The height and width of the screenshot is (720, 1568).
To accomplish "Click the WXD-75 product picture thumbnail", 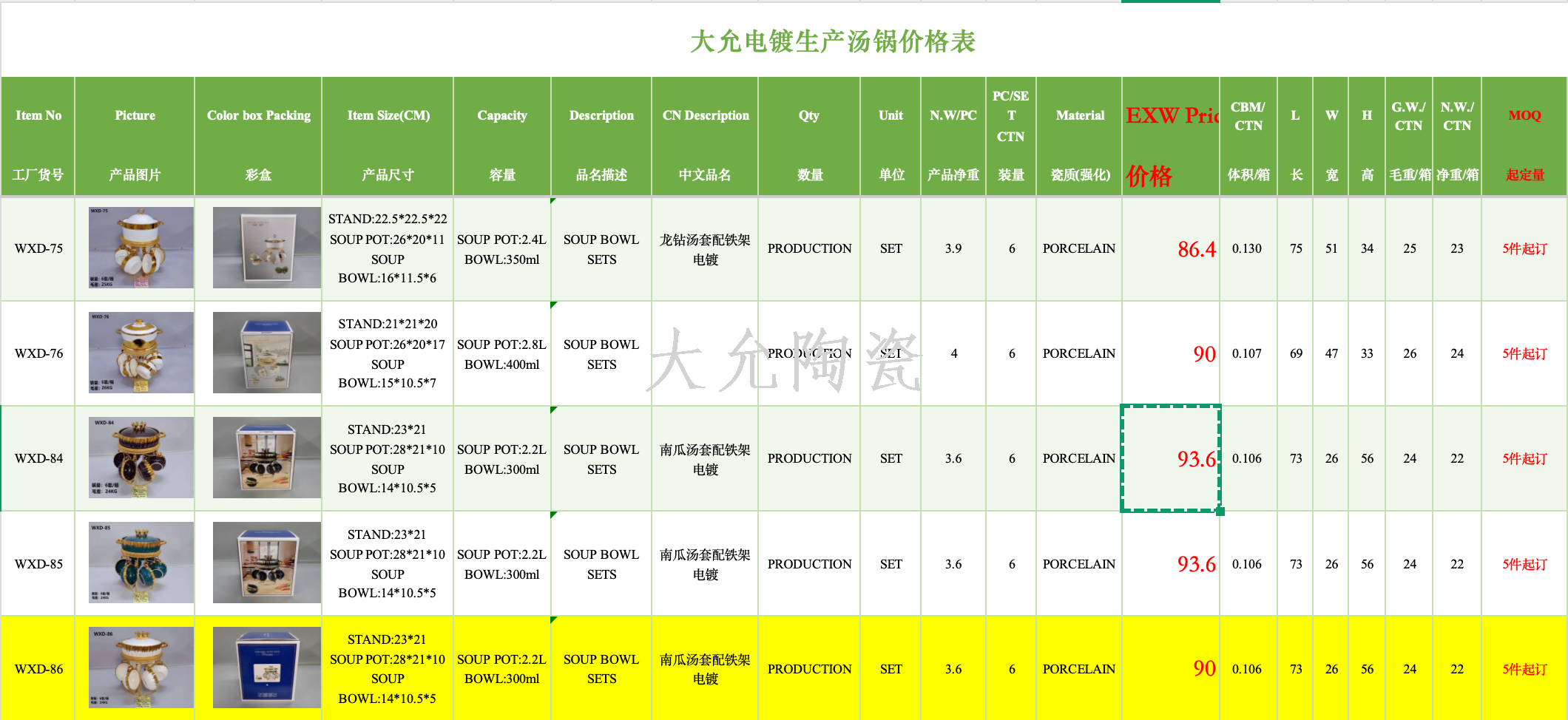I will (141, 248).
